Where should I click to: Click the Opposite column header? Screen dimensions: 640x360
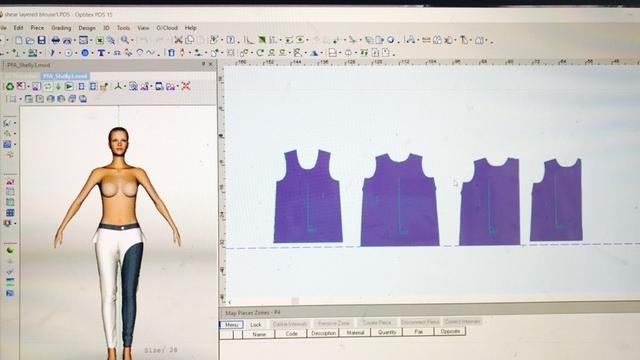pos(450,331)
